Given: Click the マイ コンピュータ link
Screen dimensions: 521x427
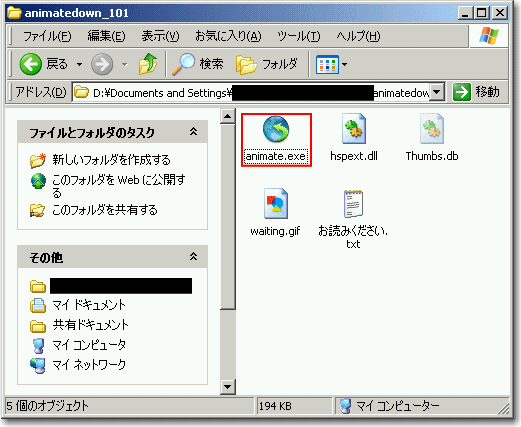Looking at the screenshot, I should [x=89, y=344].
